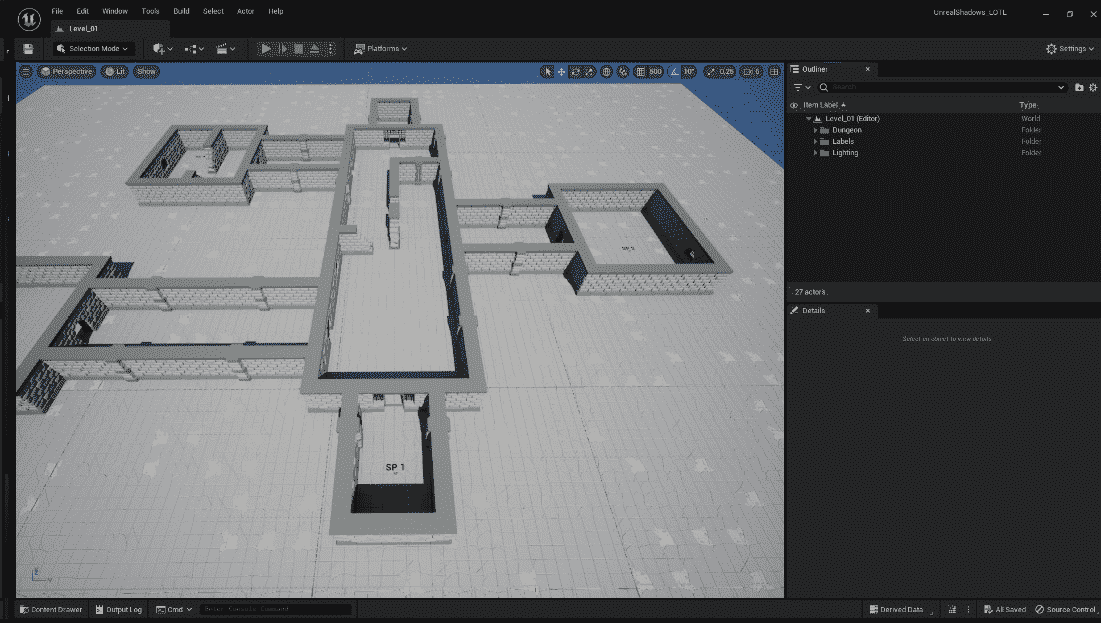This screenshot has width=1101, height=623.
Task: Open the Outliner search history chevron
Action: pyautogui.click(x=1061, y=87)
